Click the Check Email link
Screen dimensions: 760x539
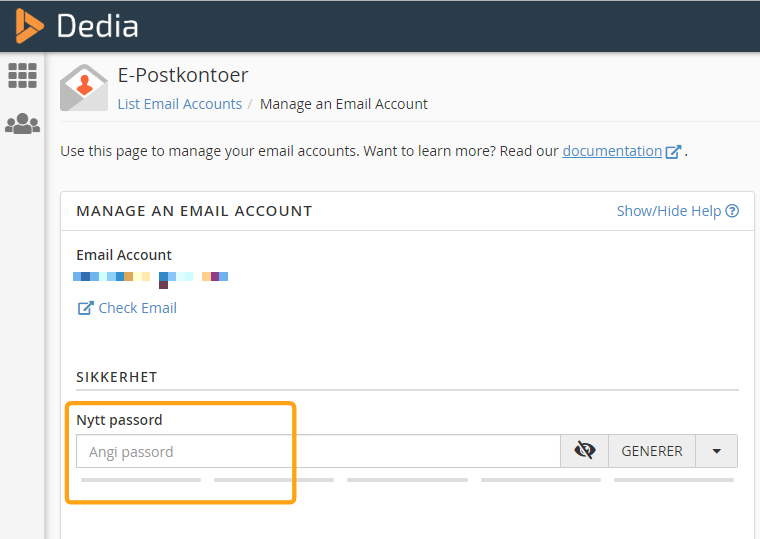(137, 308)
